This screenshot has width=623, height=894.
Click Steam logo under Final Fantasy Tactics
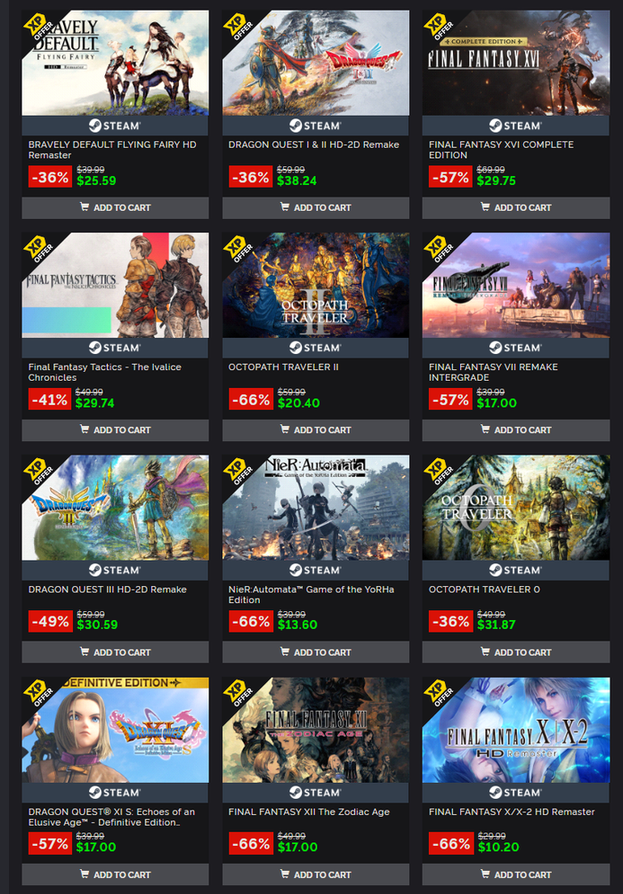coord(115,348)
